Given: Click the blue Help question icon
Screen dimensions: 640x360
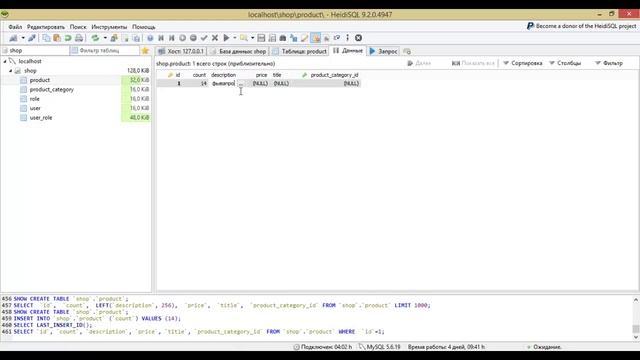Looking at the screenshot, I should (150, 38).
